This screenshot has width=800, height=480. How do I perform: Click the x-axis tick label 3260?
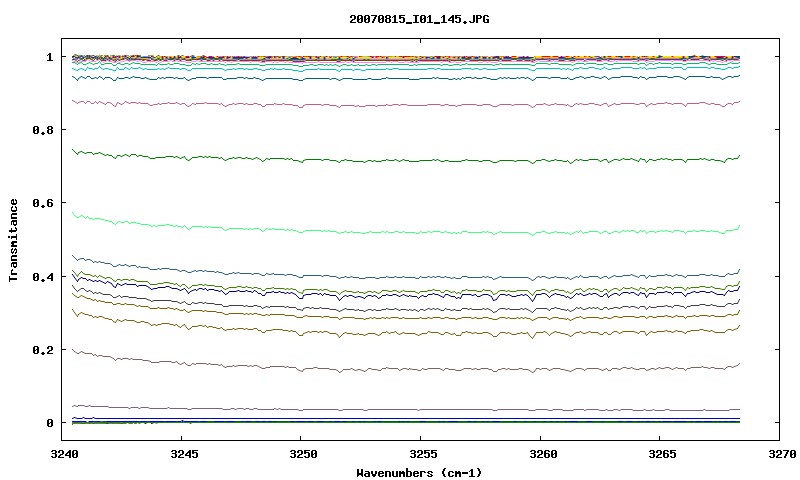[x=543, y=454]
